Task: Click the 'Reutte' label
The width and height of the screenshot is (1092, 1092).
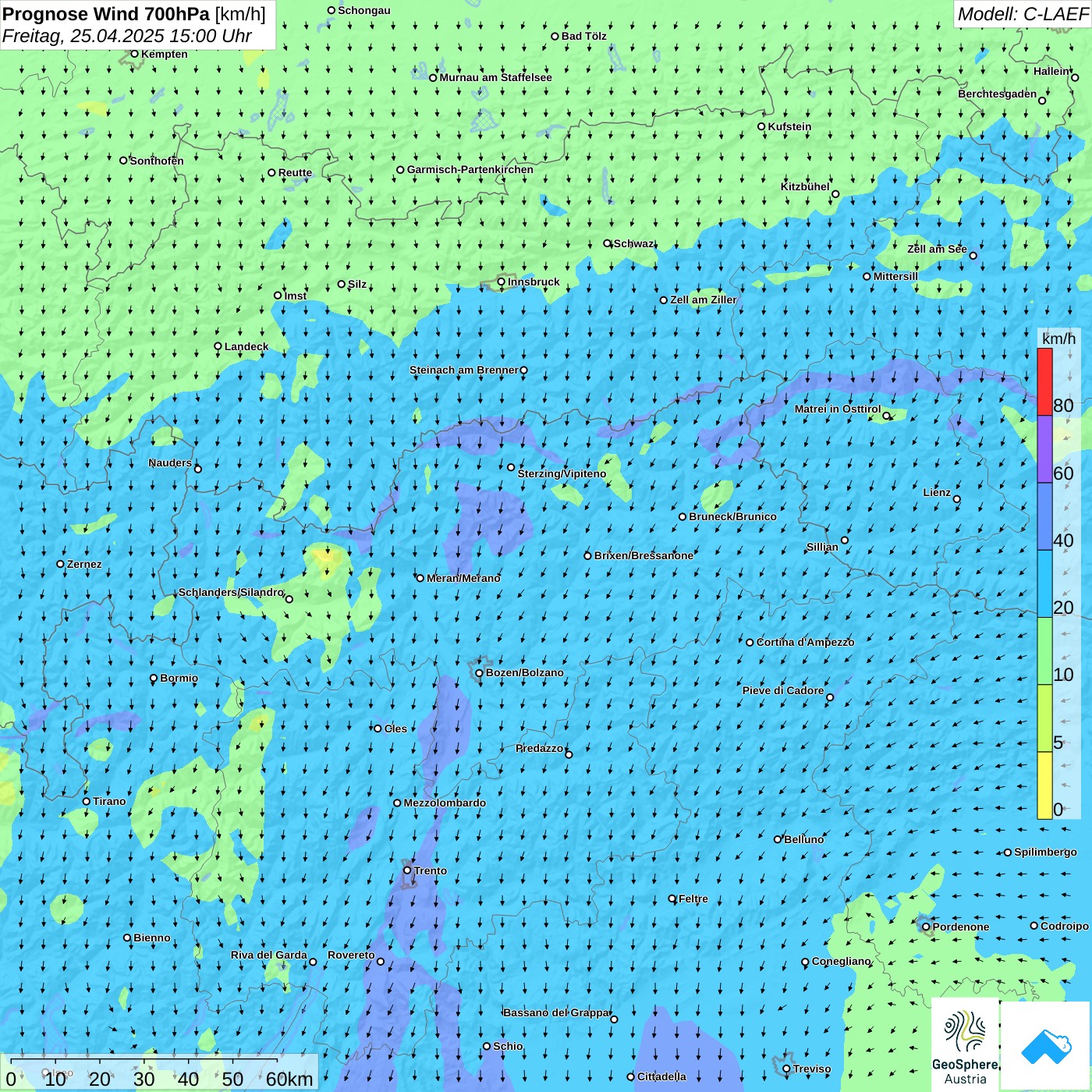Action: pyautogui.click(x=295, y=173)
